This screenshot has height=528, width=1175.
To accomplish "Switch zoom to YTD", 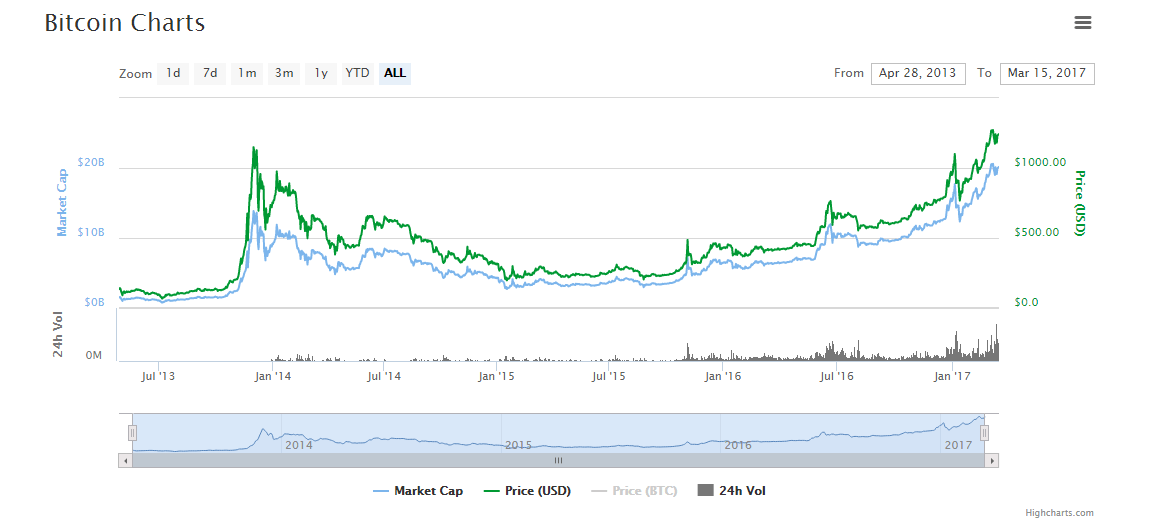I will click(357, 73).
